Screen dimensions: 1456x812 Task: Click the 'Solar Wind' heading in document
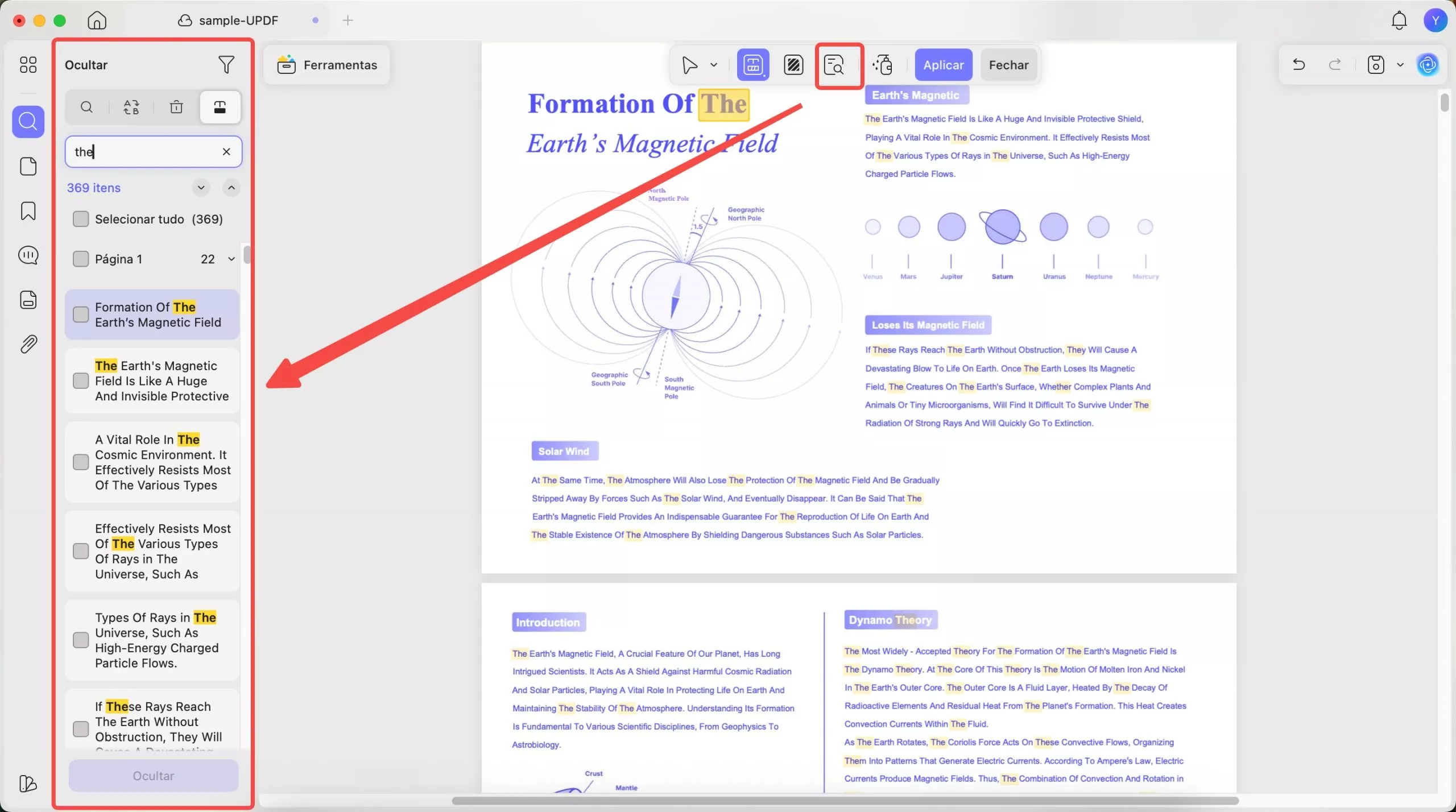click(x=564, y=451)
